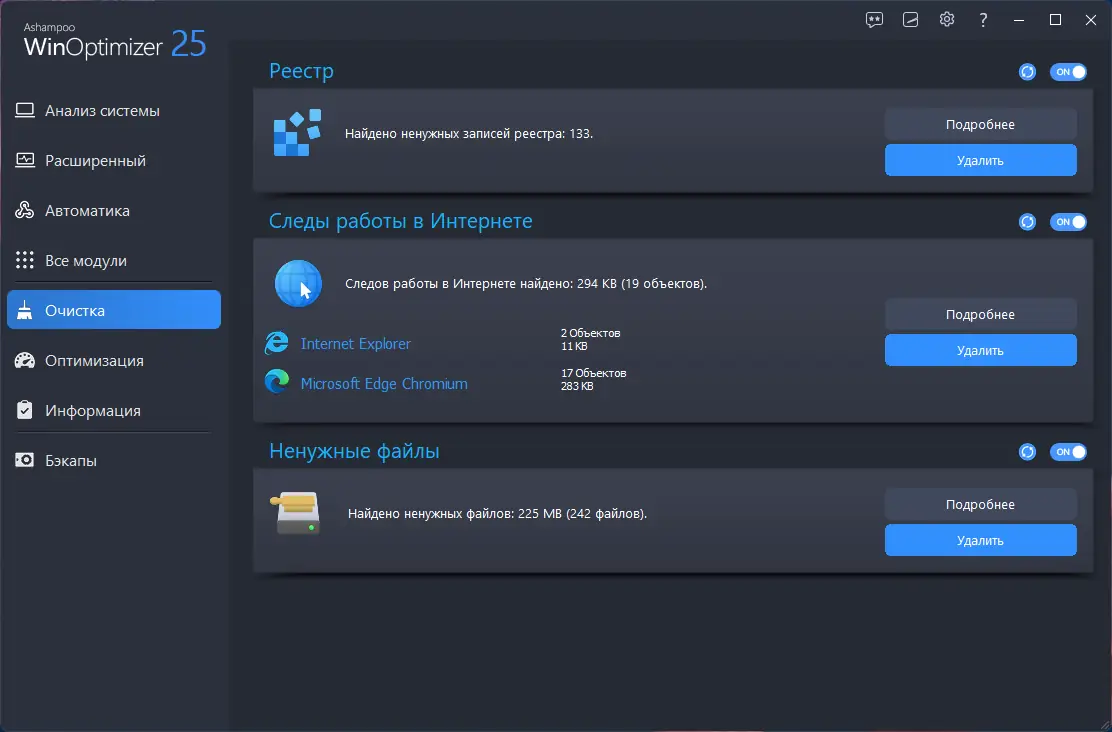Click Удалить in the Реестр panel

(980, 160)
